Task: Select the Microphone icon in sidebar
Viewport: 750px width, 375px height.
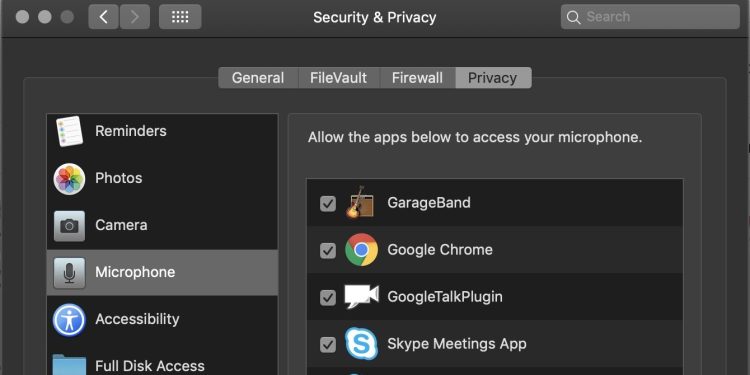Action: (x=69, y=273)
